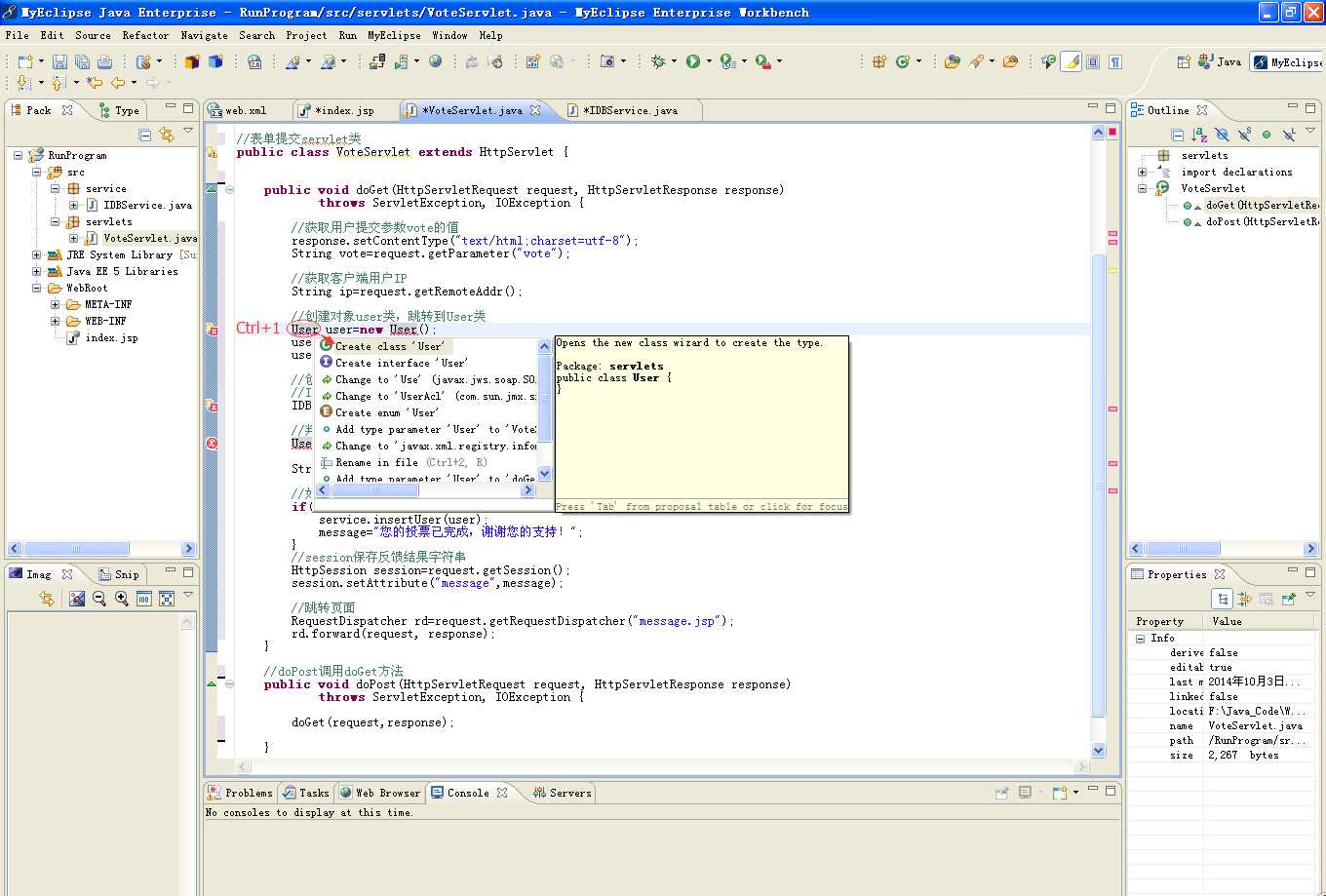Toggle Mark Occurrences highlighter icon
1326x896 pixels.
(1072, 61)
